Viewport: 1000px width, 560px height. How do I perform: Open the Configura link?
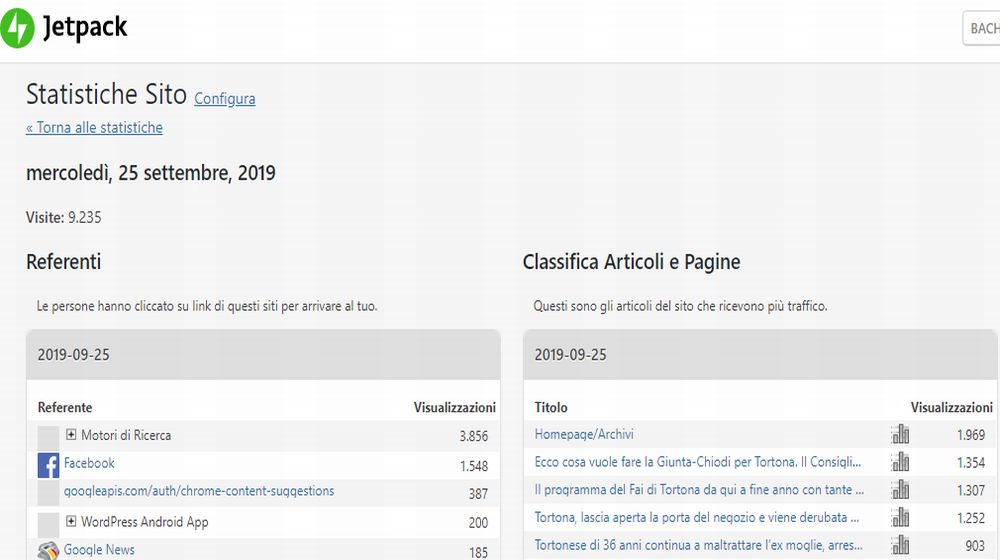tap(225, 99)
